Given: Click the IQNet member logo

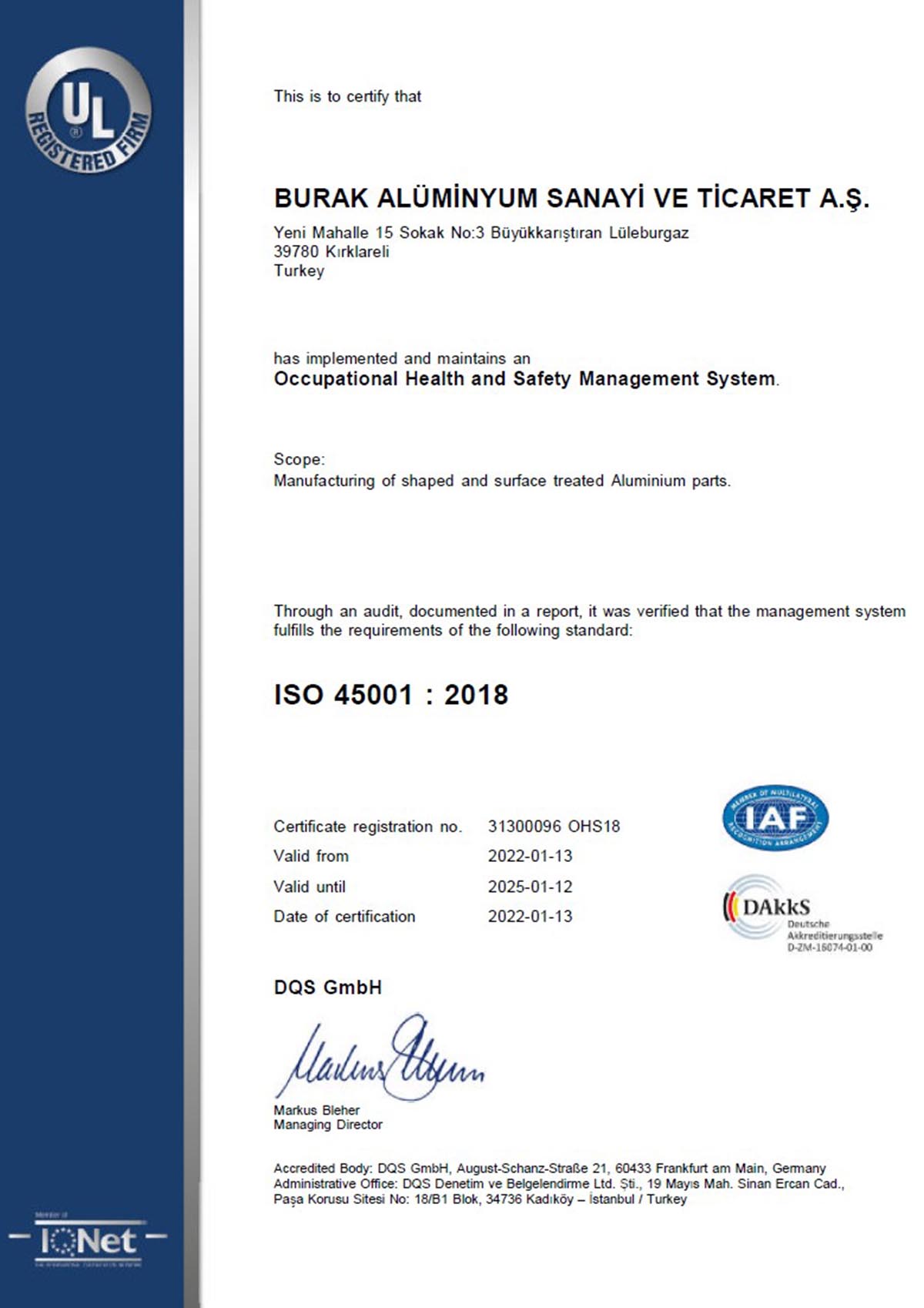Looking at the screenshot, I should click(x=88, y=1240).
